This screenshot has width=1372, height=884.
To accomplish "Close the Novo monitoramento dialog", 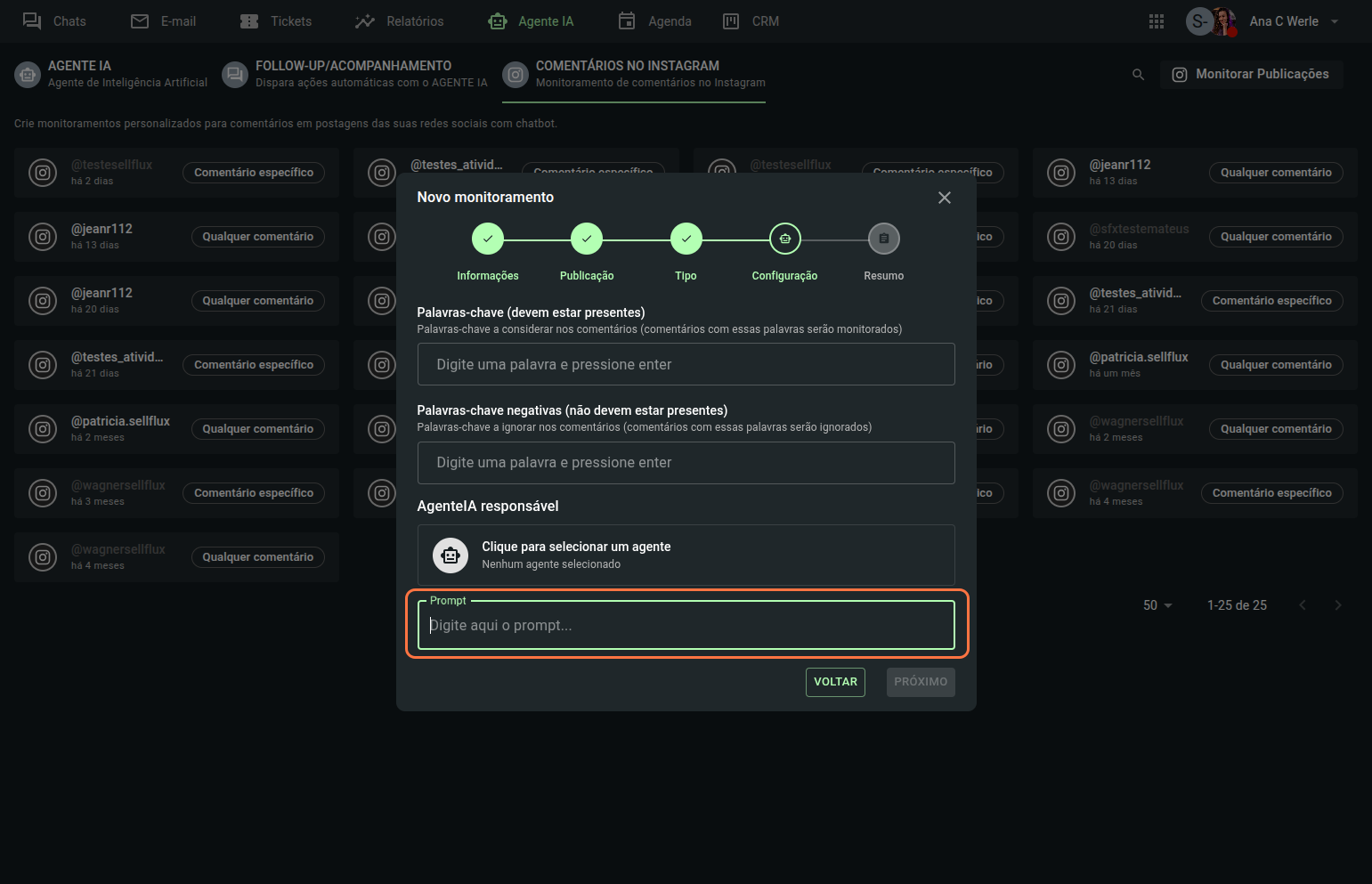I will 944,198.
